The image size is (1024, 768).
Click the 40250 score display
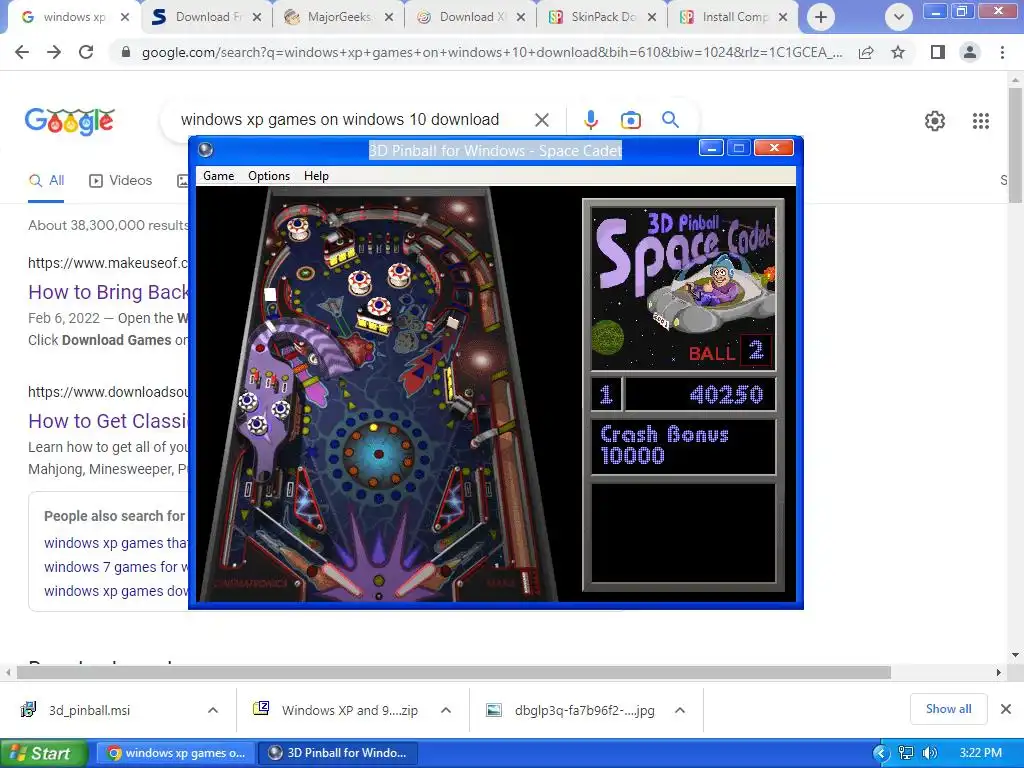[700, 394]
